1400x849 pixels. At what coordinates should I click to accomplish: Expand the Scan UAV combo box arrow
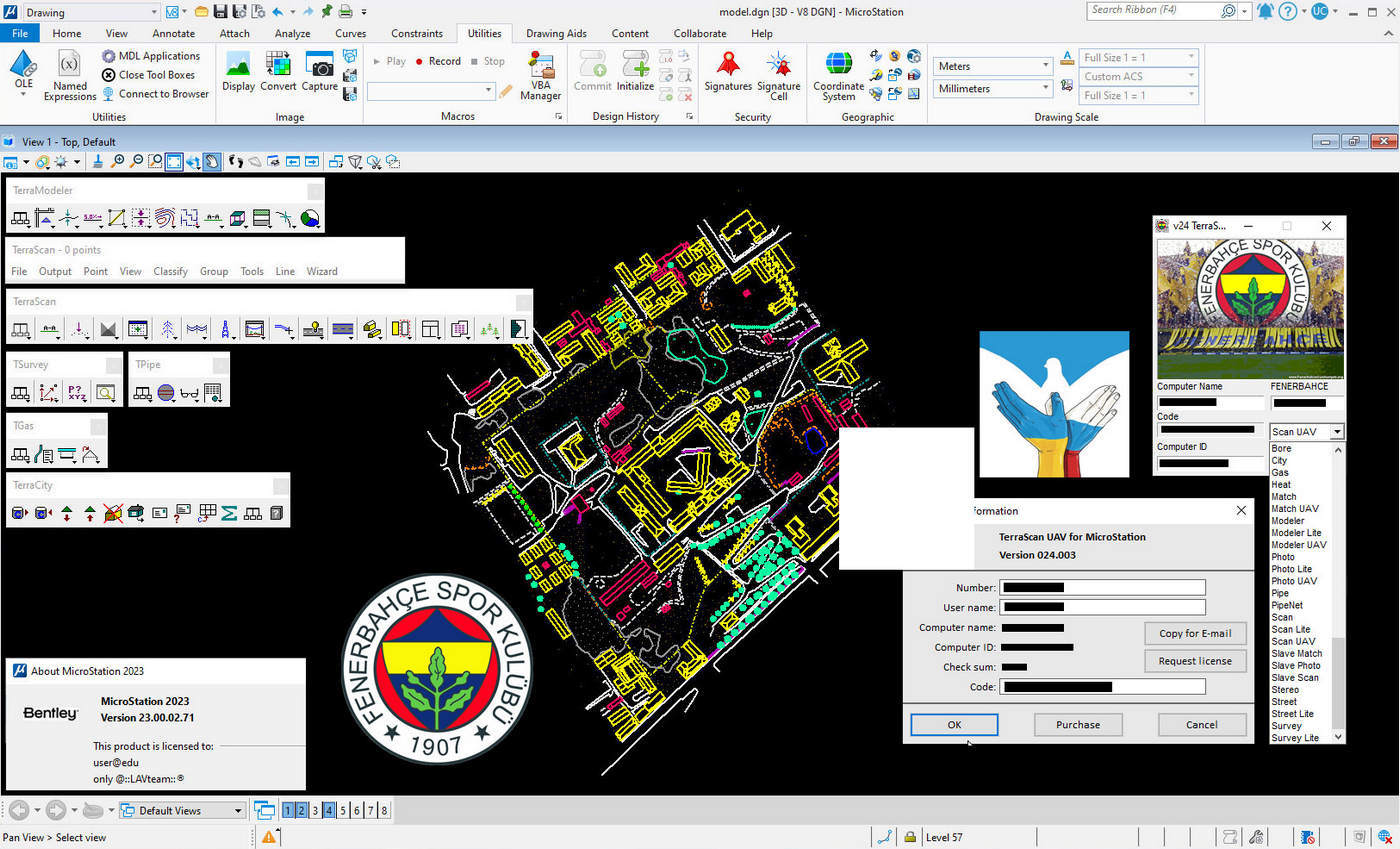coord(1337,431)
